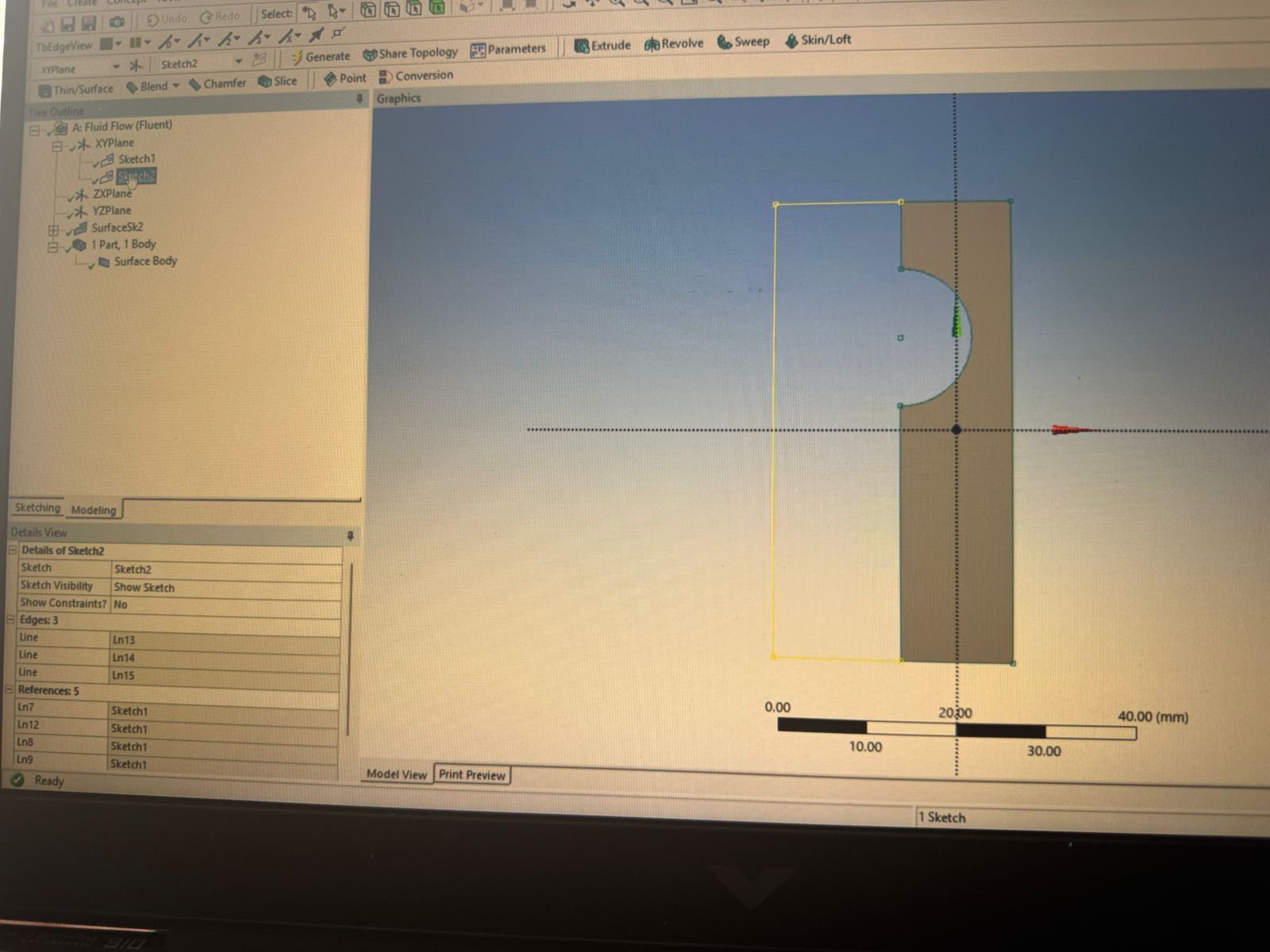Select Sketch1 in the tree outline
The height and width of the screenshot is (952, 1270).
[x=137, y=159]
